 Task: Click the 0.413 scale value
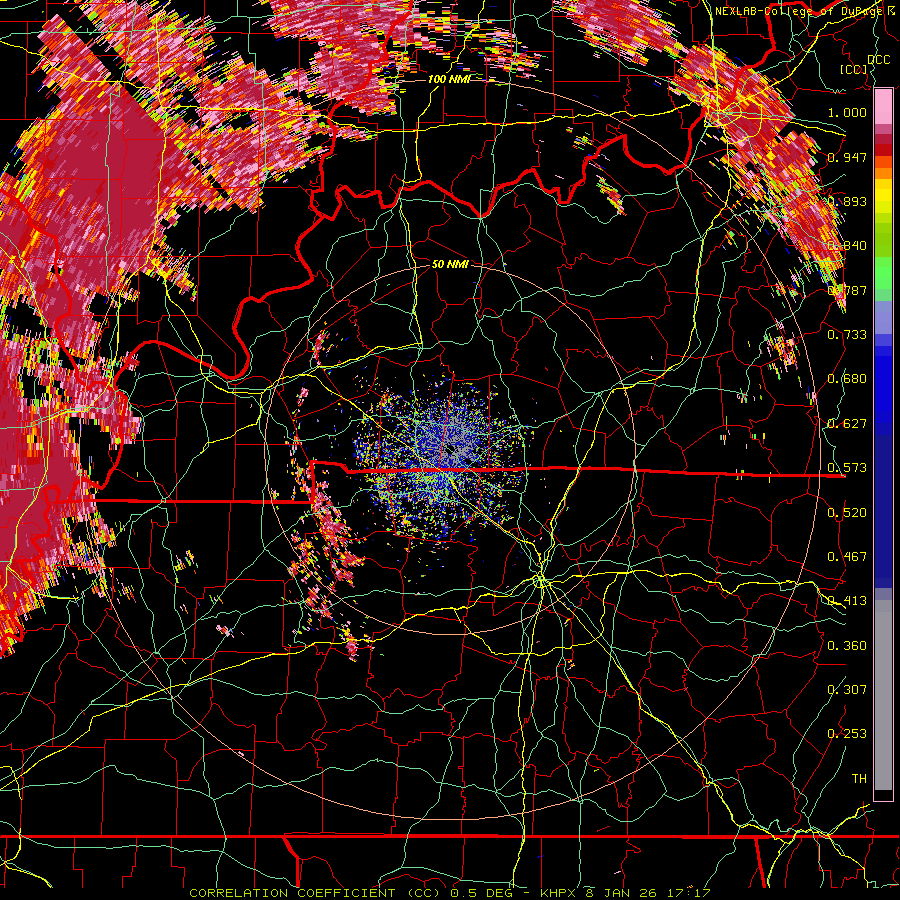coord(847,600)
